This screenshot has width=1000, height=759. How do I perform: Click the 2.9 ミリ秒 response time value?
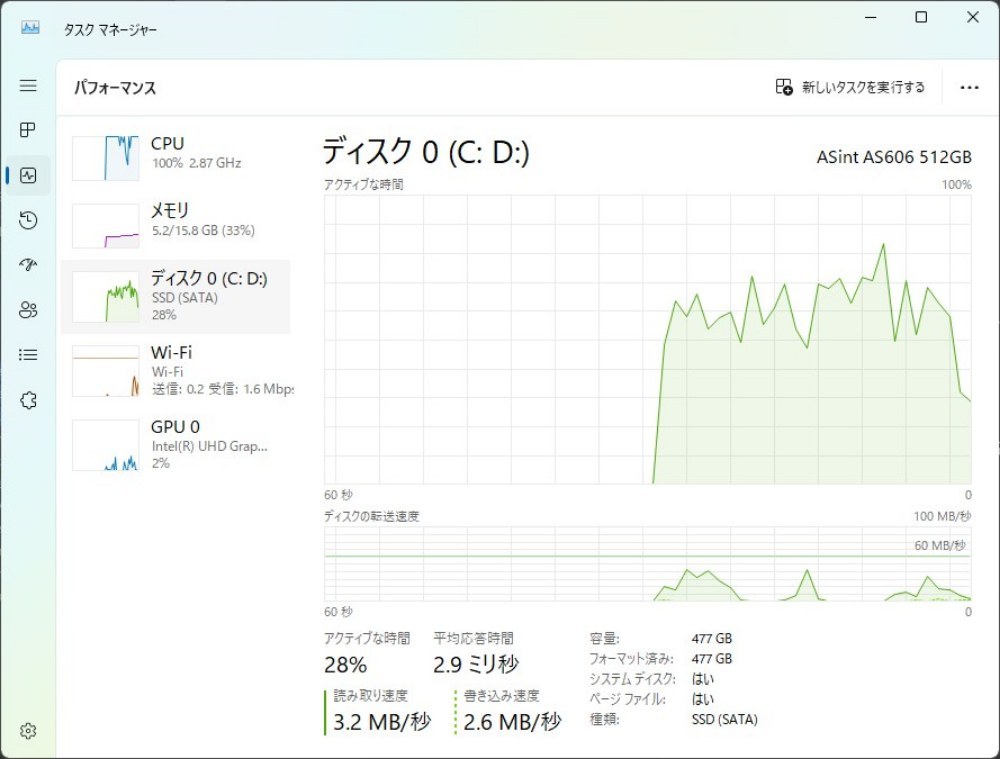476,665
